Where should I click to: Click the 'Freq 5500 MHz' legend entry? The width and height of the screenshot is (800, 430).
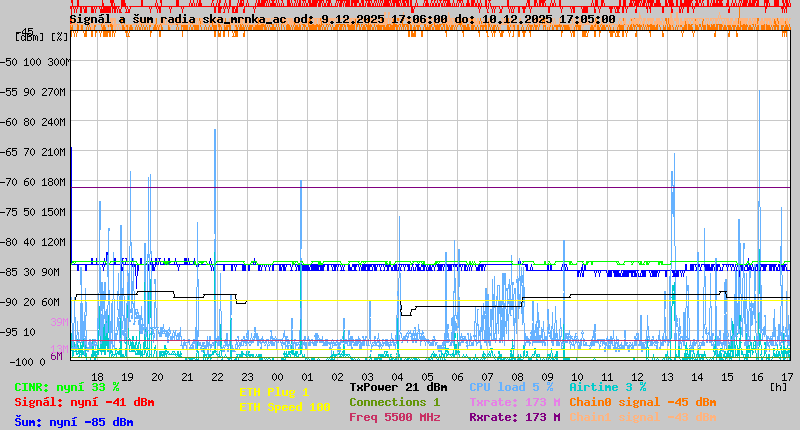point(394,417)
